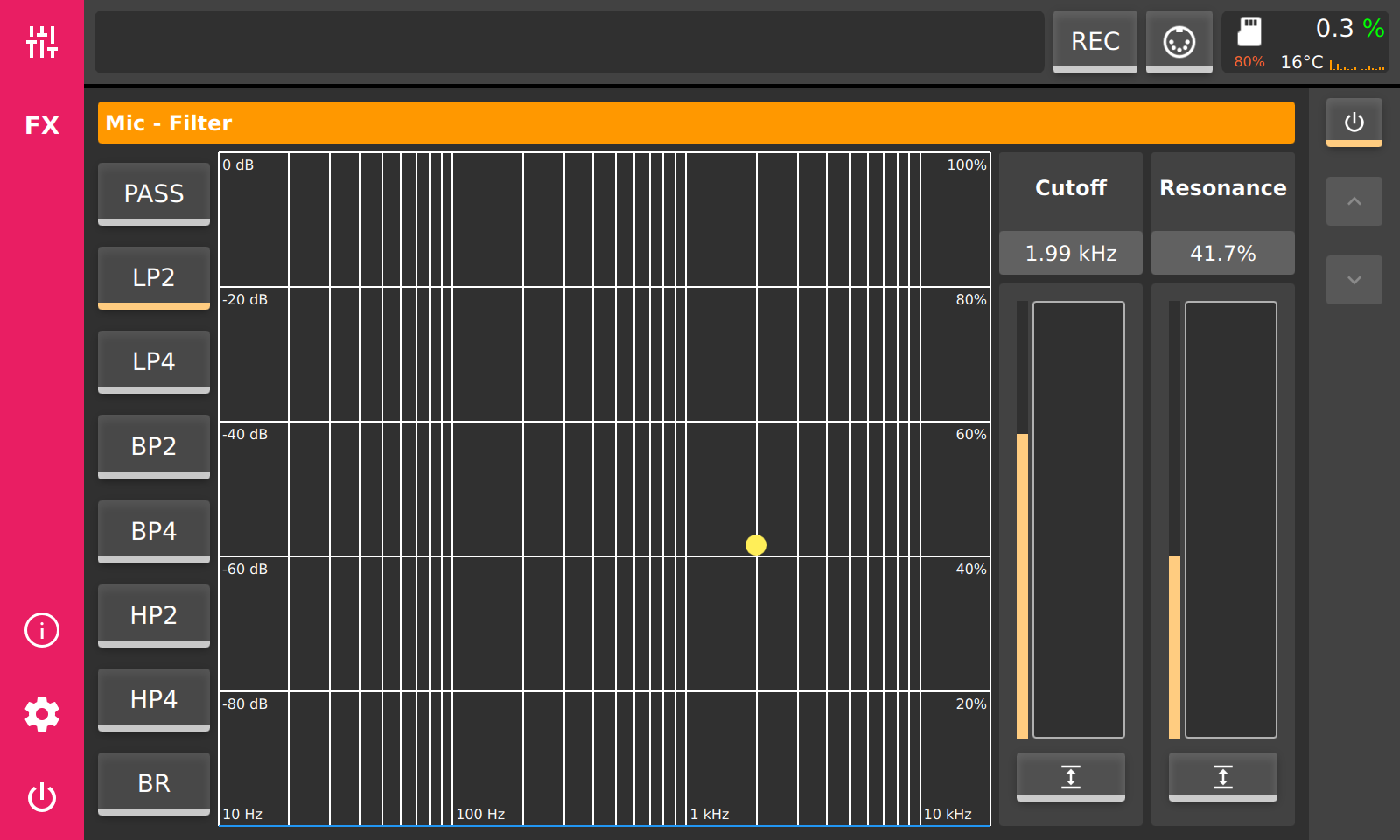
Task: Choose the BP2 band-pass filter
Action: 154,447
